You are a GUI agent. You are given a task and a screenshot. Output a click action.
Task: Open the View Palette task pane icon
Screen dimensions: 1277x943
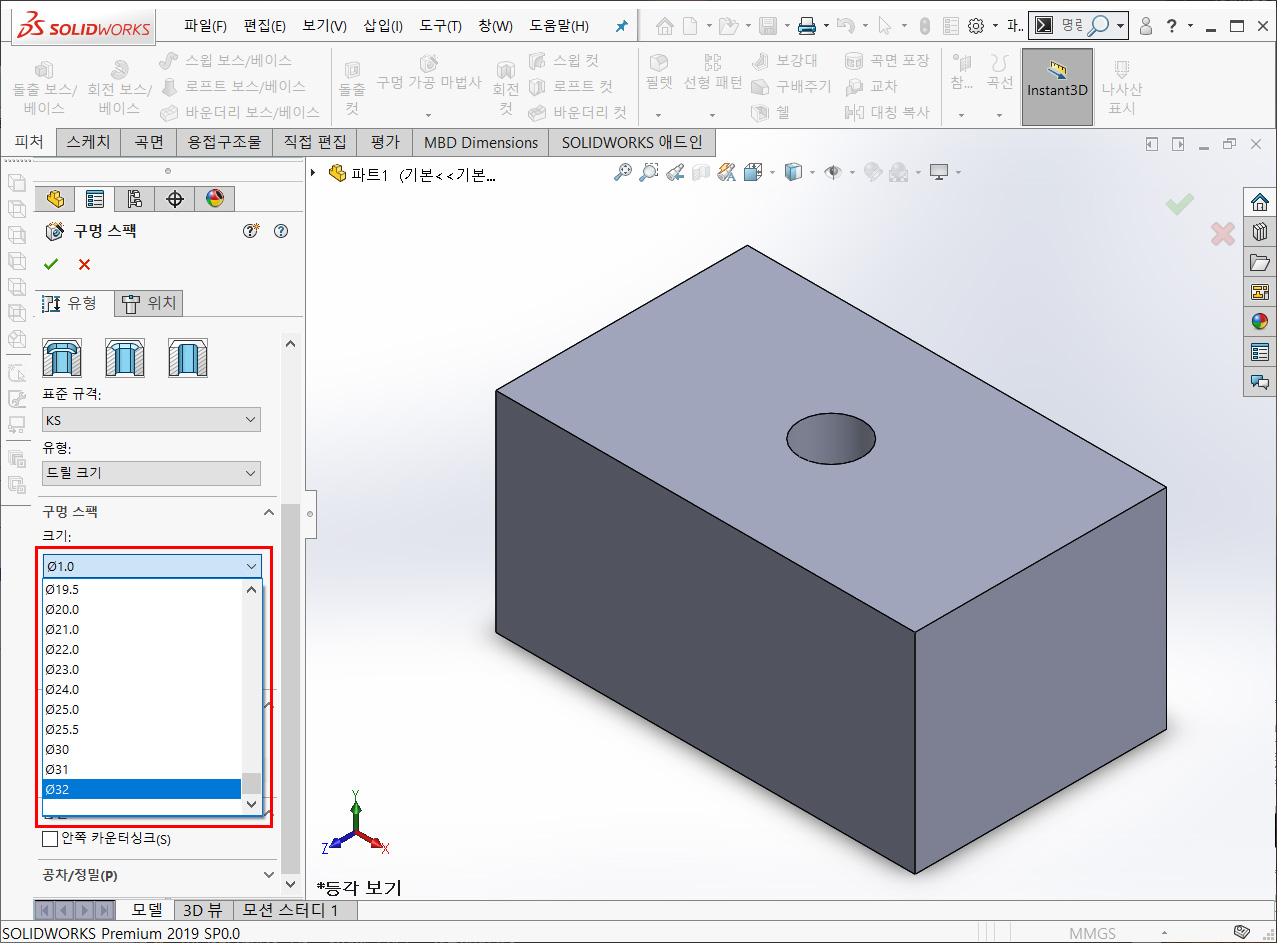pyautogui.click(x=1259, y=292)
